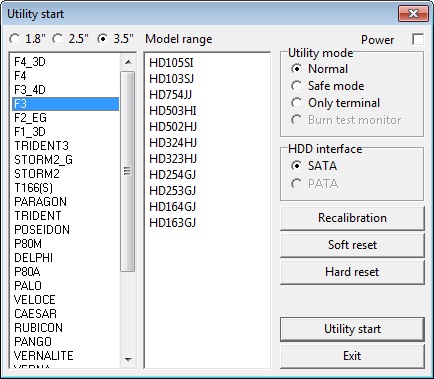The width and height of the screenshot is (434, 379).
Task: Select PALO in the family list
Action: point(66,286)
